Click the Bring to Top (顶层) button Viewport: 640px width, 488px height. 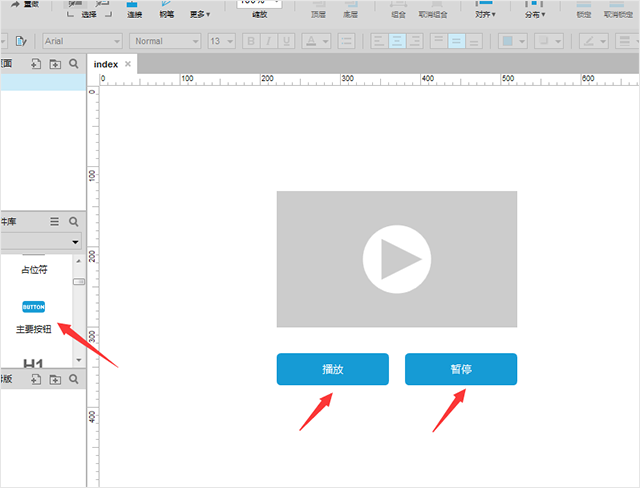coord(318,10)
